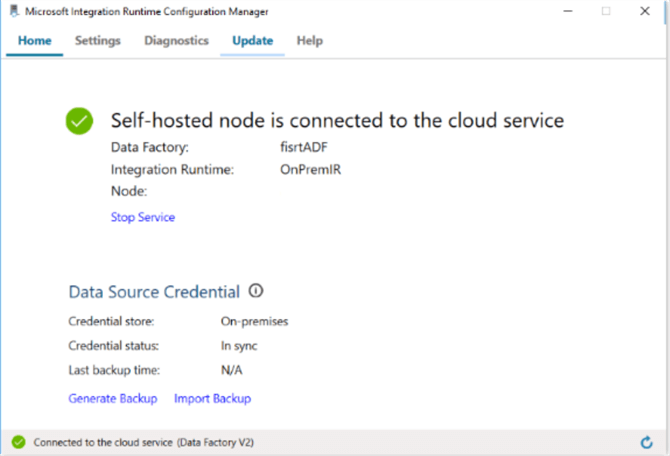
Task: Click the maximize window button
Action: coord(606,11)
